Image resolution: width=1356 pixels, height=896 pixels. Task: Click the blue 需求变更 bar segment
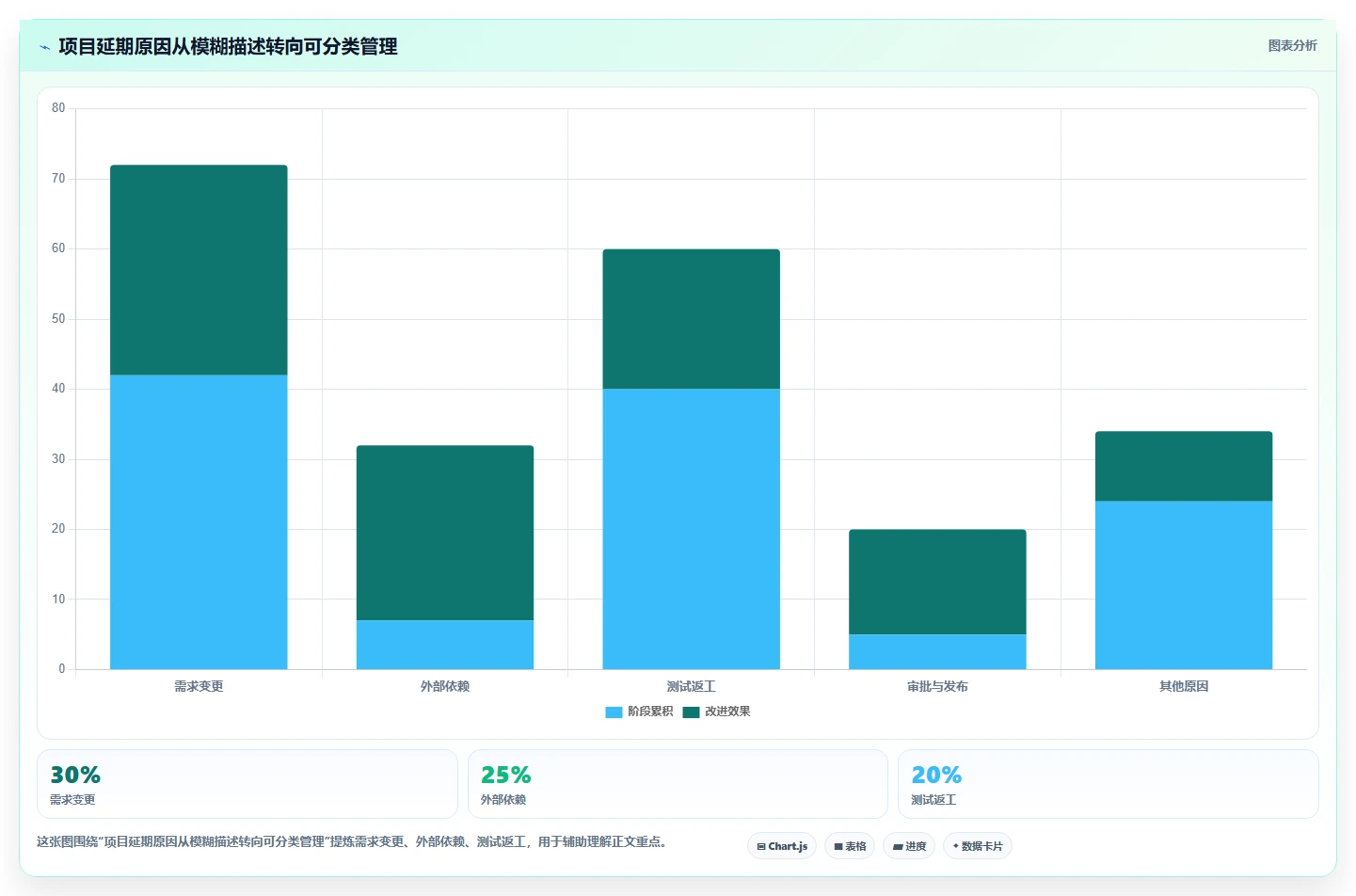point(199,522)
